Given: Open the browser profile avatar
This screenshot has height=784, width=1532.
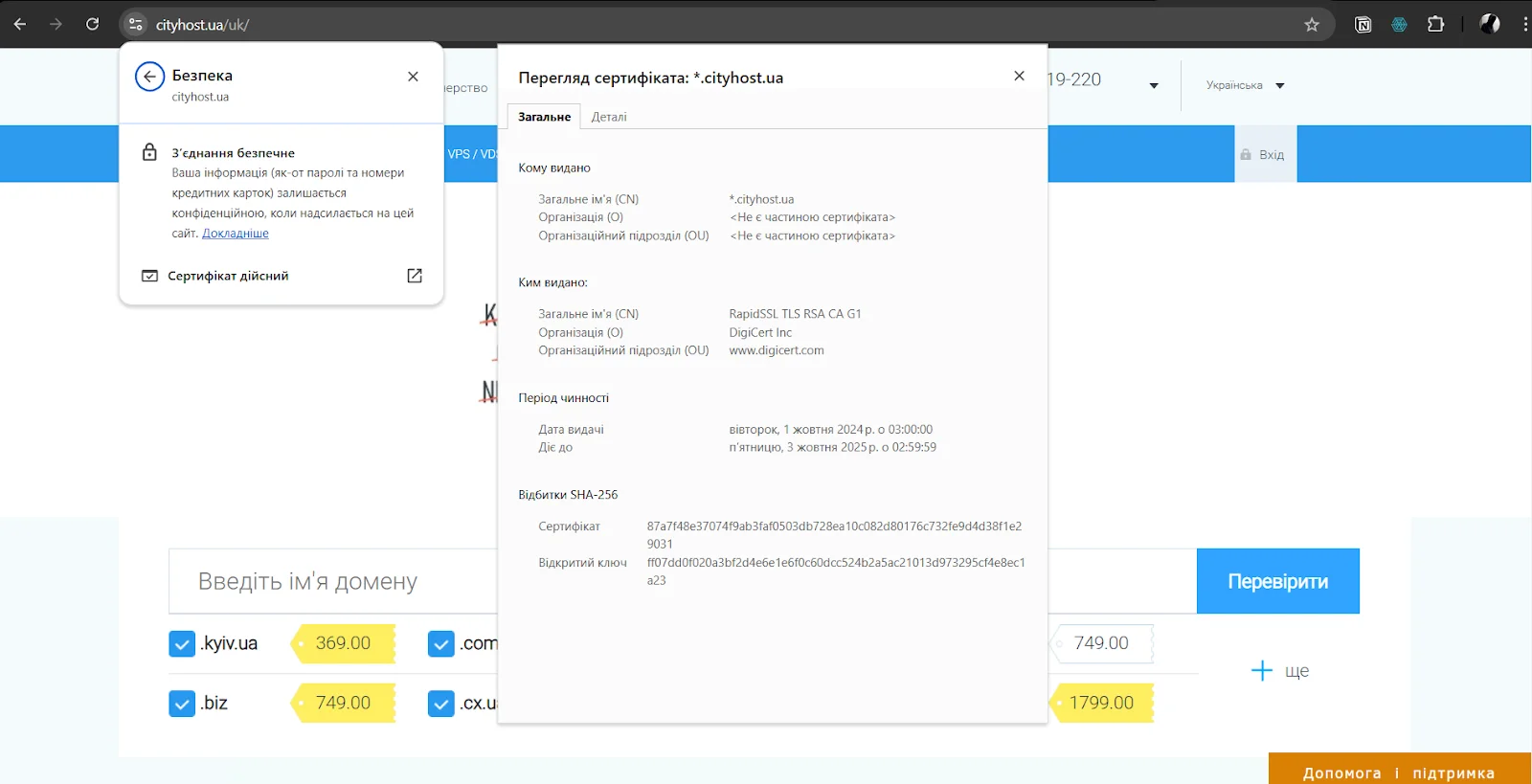Looking at the screenshot, I should (x=1490, y=24).
